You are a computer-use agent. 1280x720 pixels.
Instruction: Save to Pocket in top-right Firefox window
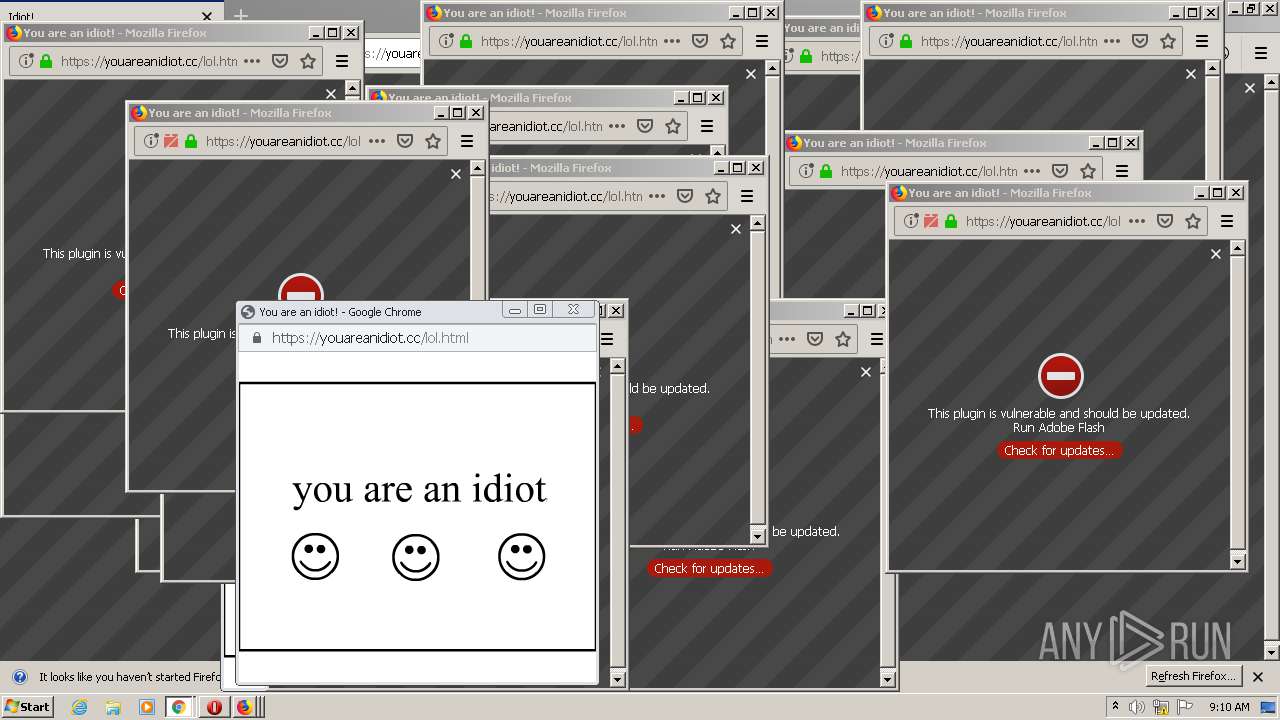pyautogui.click(x=1140, y=41)
